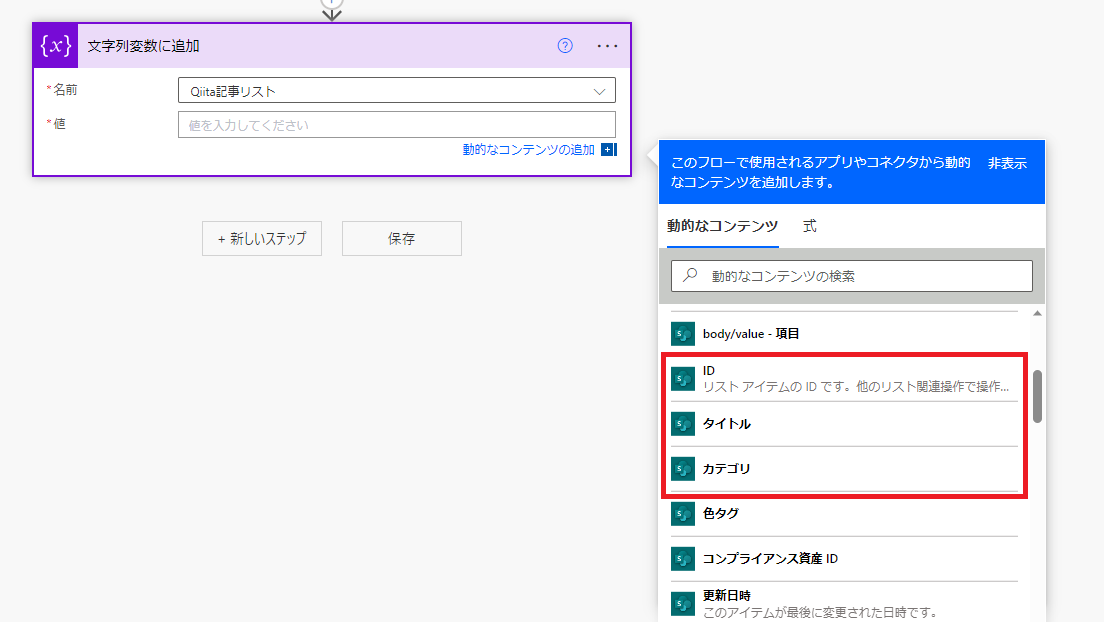The width and height of the screenshot is (1104, 622).
Task: Click the 値 input field
Action: click(396, 125)
